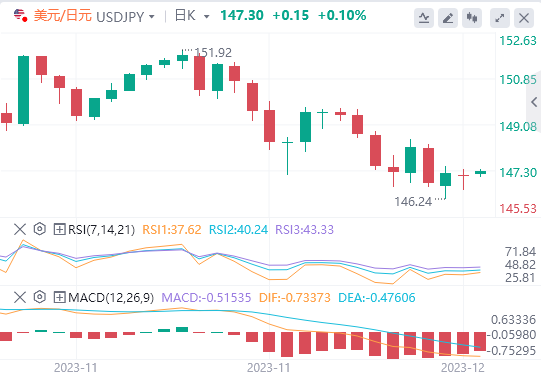The width and height of the screenshot is (541, 380).
Task: Click the 145.53 price axis label
Action: pos(518,209)
